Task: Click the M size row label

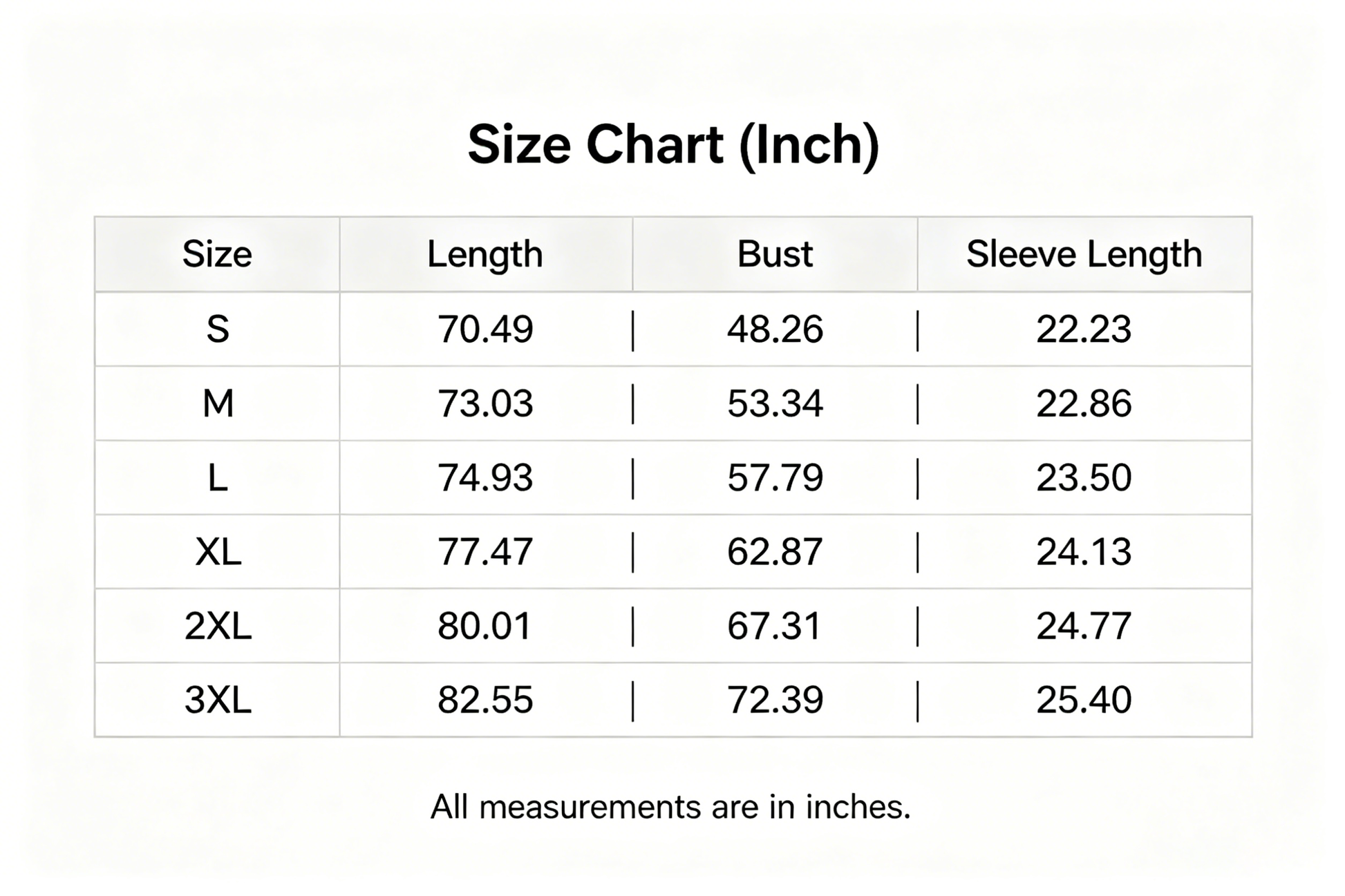Action: coord(218,403)
